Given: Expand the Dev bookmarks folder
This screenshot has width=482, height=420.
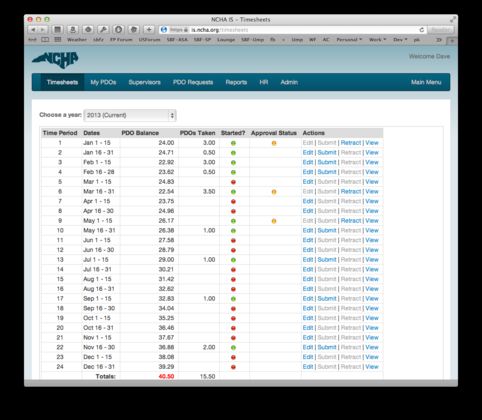Looking at the screenshot, I should click(x=400, y=40).
